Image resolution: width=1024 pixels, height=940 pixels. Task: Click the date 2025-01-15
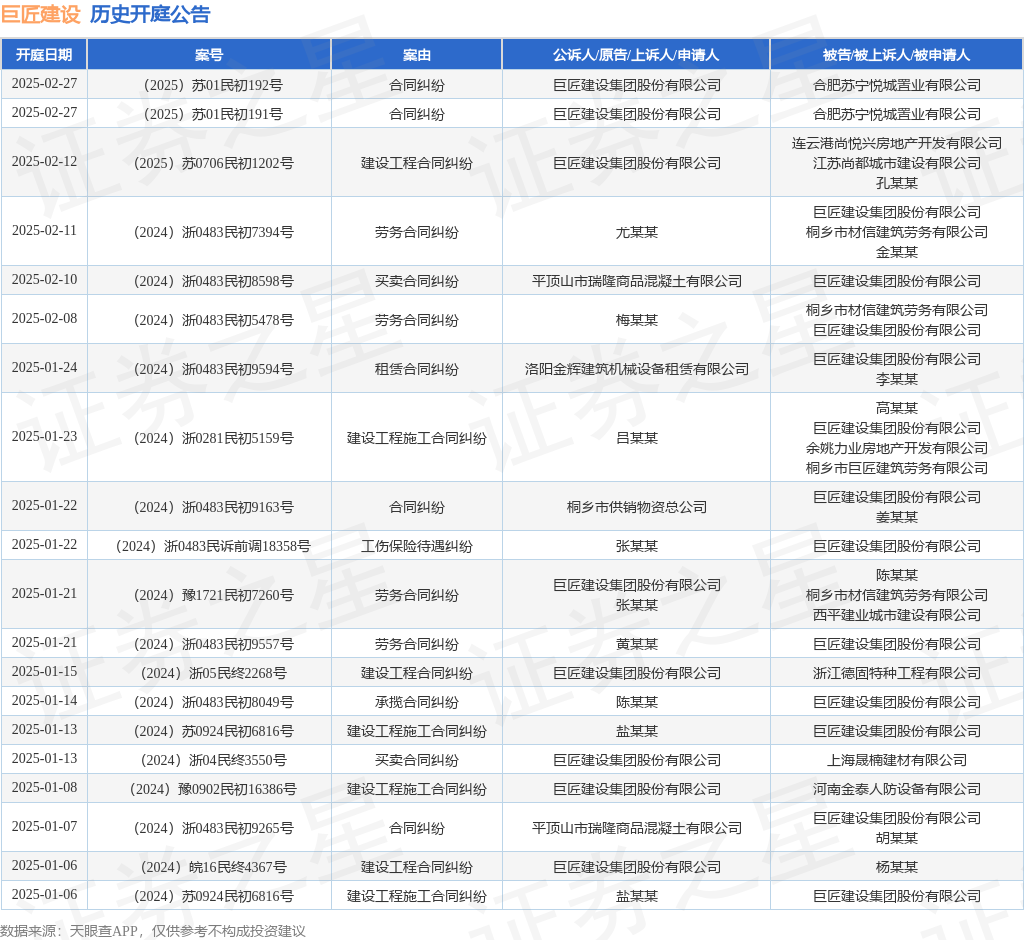44,672
